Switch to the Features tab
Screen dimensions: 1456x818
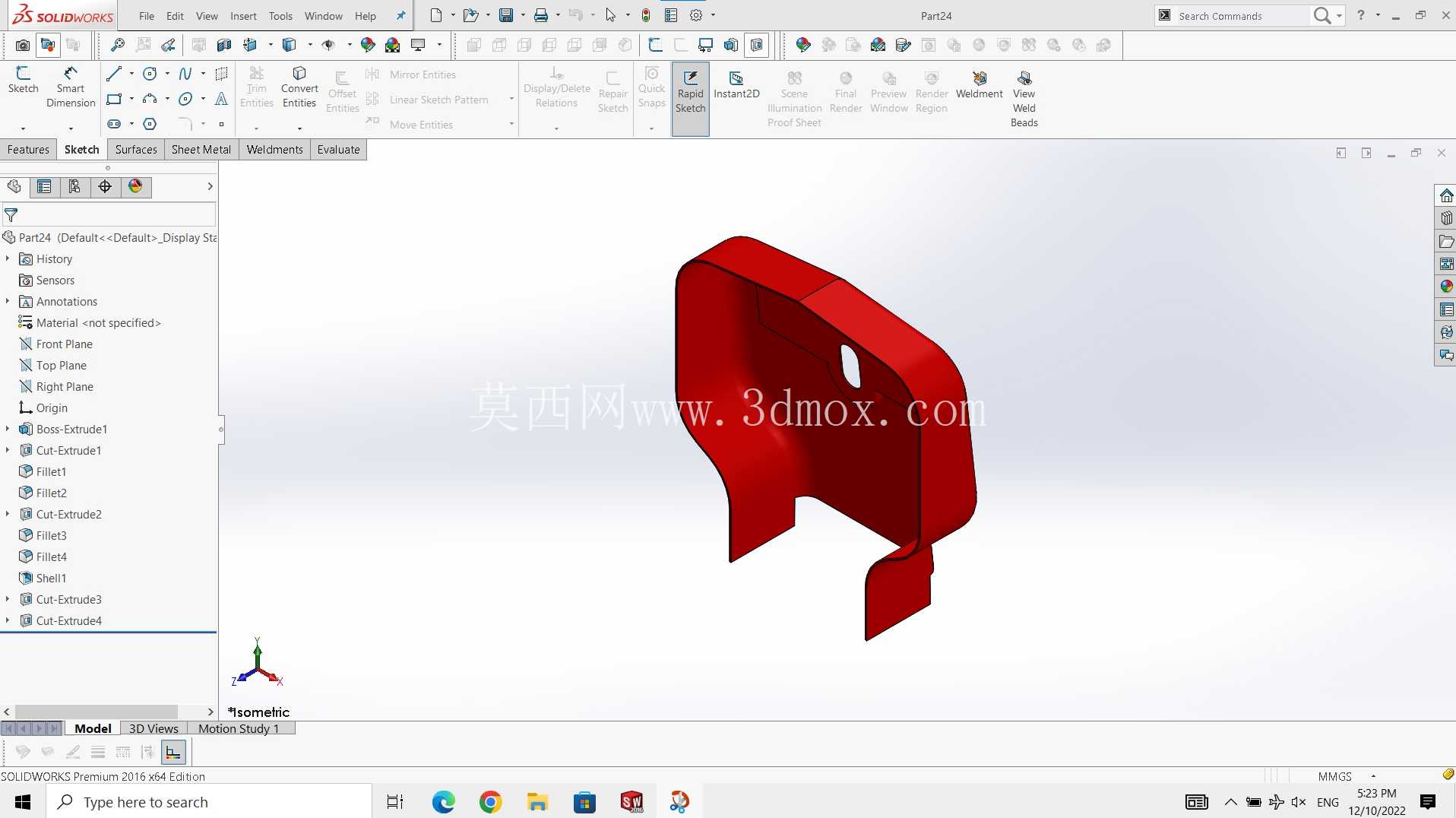(x=28, y=150)
